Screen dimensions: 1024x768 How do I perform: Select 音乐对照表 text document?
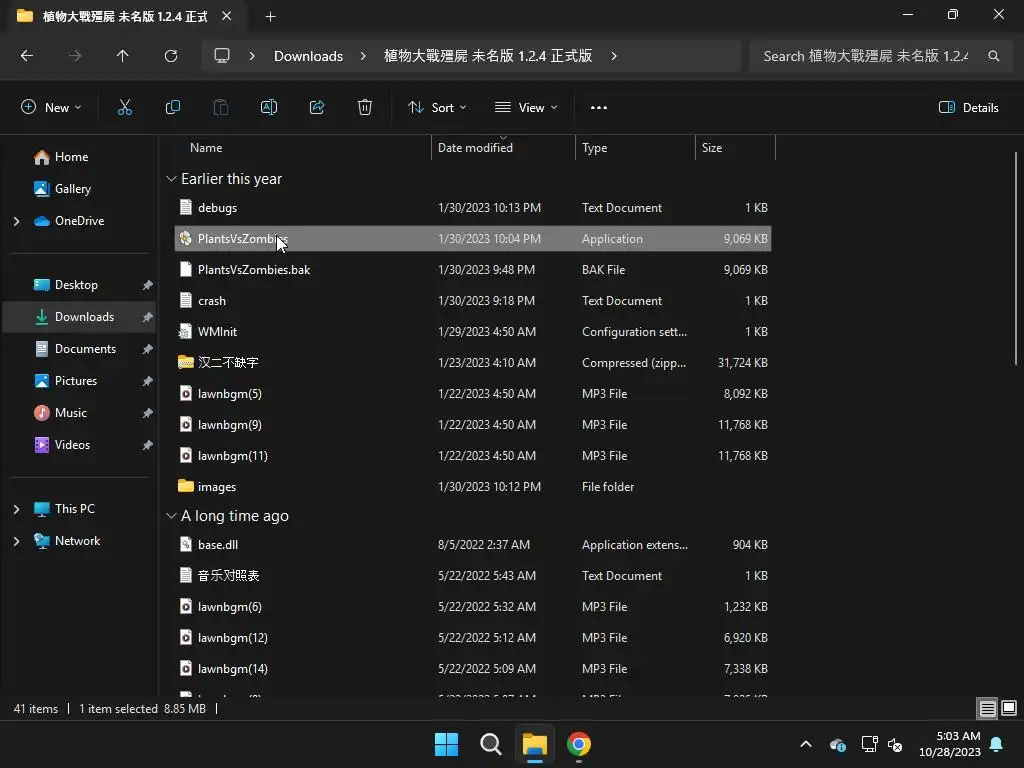473,575
